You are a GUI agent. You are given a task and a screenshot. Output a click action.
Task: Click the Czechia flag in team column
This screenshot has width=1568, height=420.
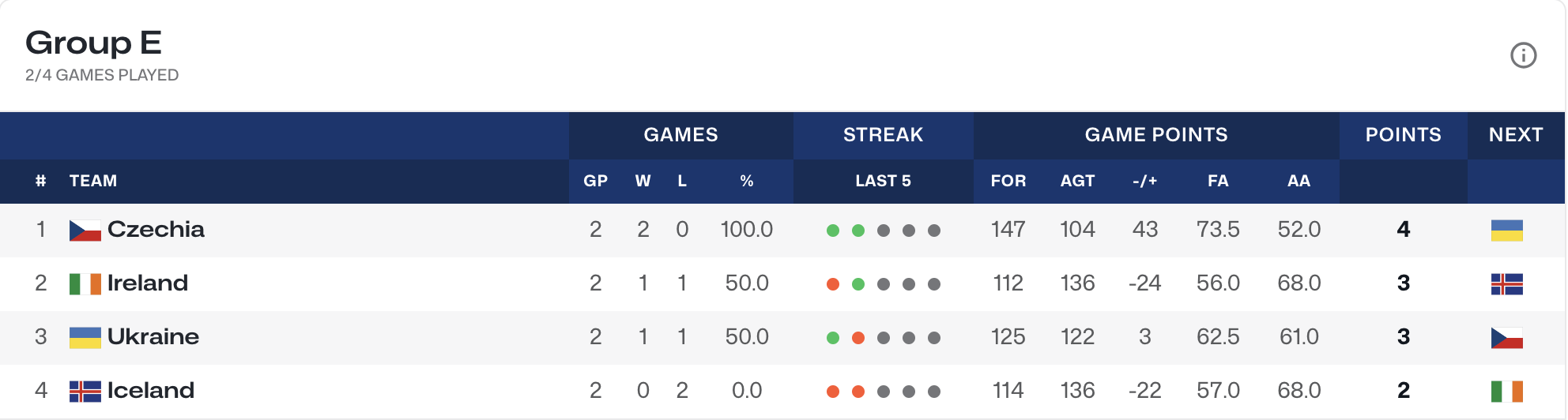(85, 231)
